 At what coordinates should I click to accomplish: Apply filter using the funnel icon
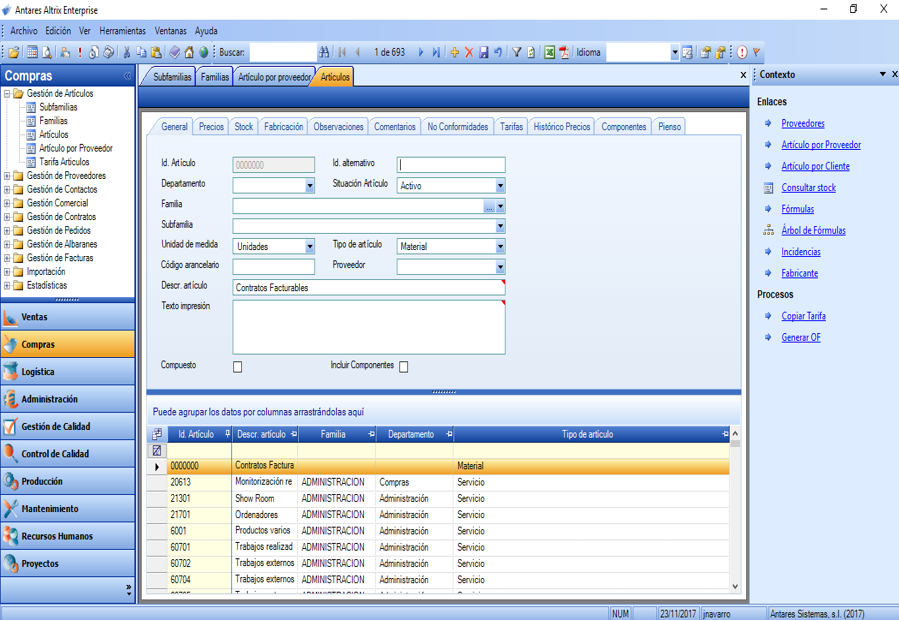tap(517, 52)
